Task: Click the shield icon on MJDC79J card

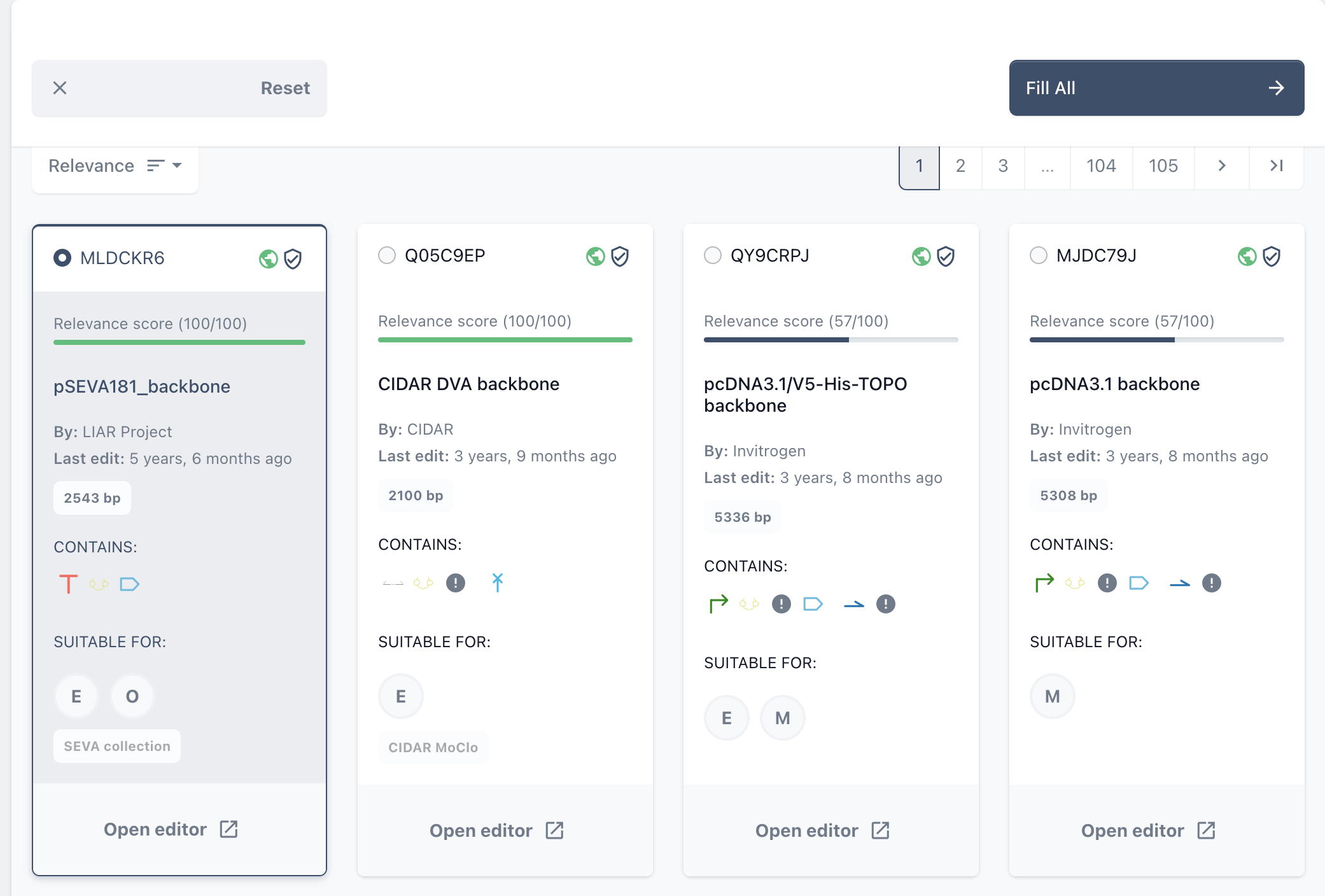Action: click(x=1272, y=256)
